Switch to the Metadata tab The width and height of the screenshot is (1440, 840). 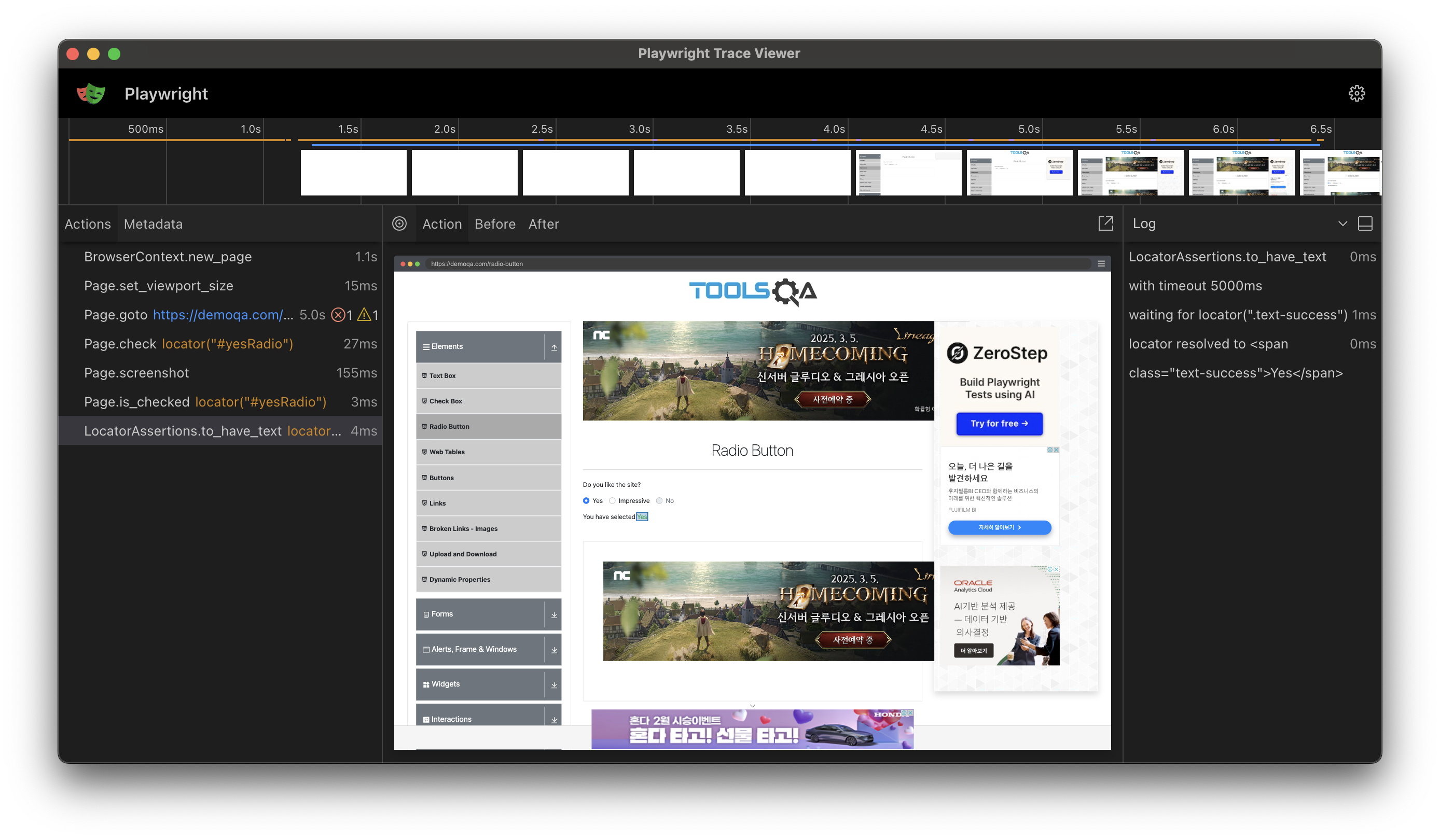[x=153, y=224]
